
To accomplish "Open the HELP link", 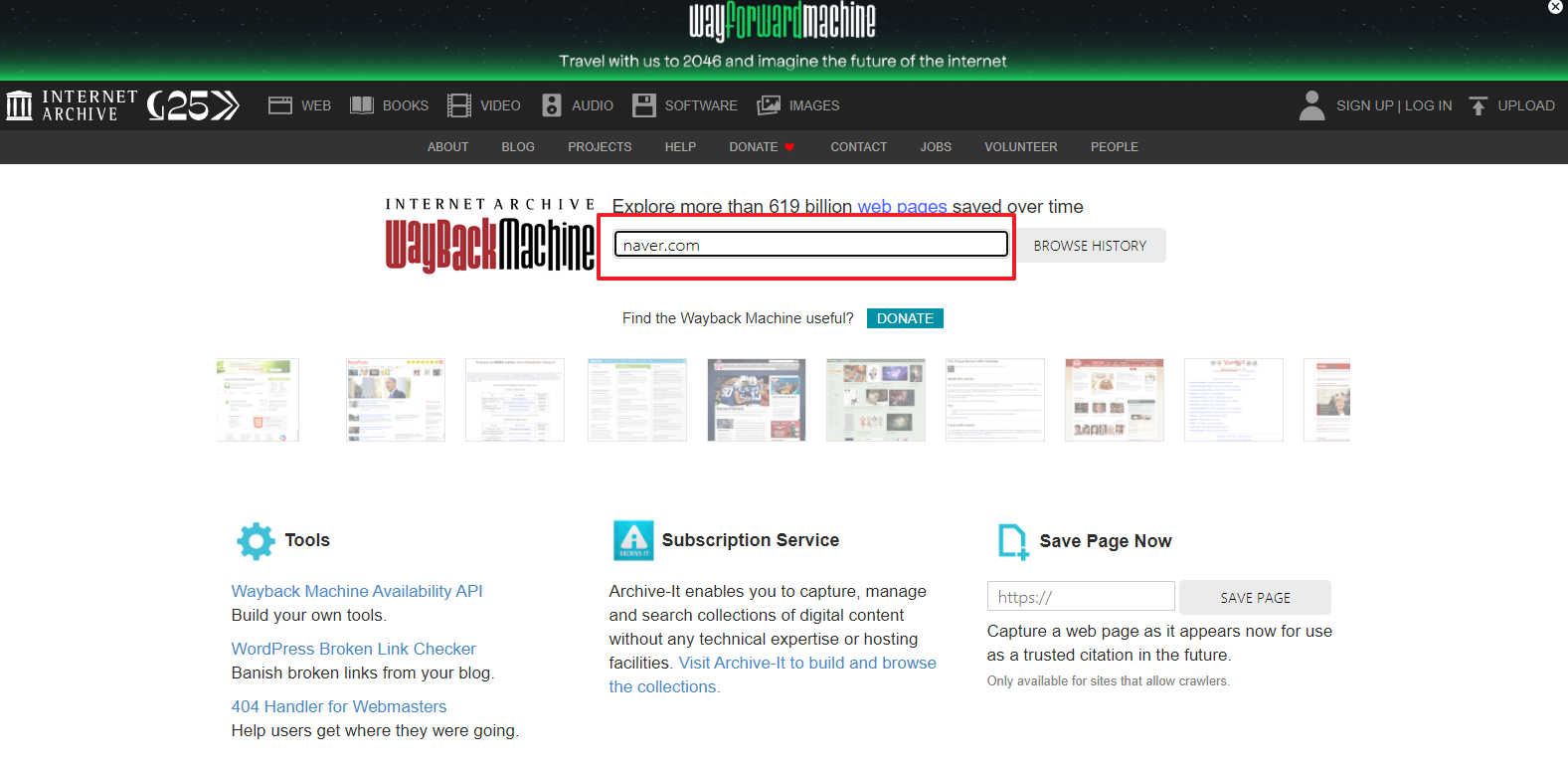I will [680, 147].
